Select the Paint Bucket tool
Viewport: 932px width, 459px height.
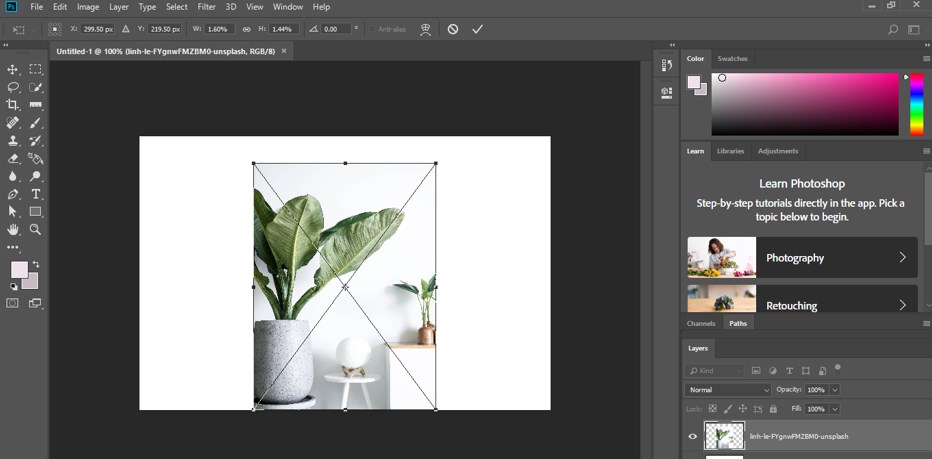click(36, 159)
